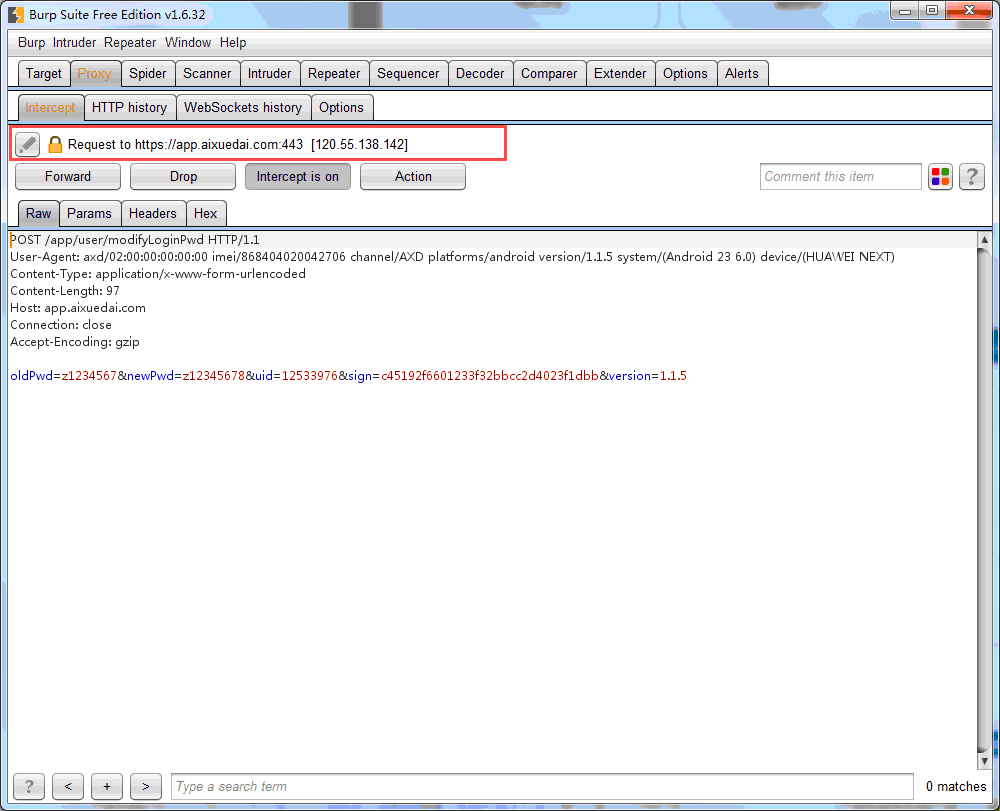Switch to the Params view tab

(x=89, y=214)
